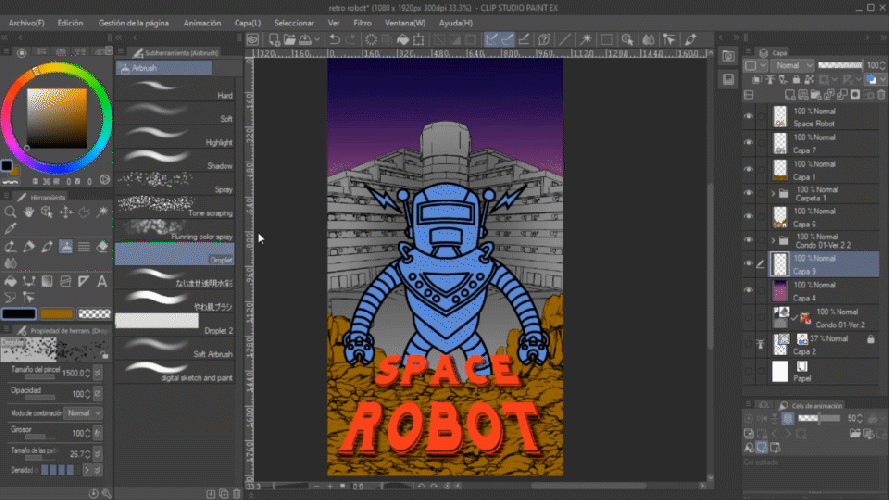Image resolution: width=889 pixels, height=500 pixels.
Task: Choose the Droplet 2 sub tool
Action: click(175, 324)
